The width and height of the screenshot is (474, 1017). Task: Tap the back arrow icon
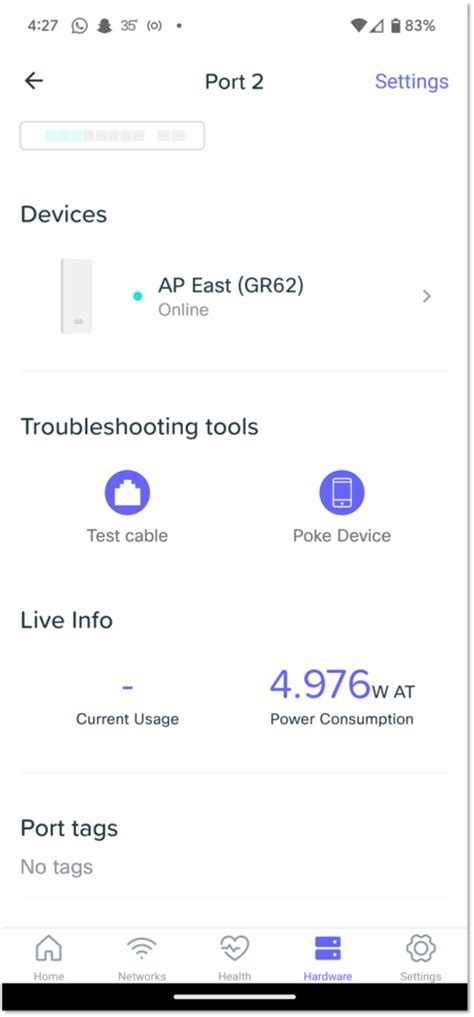(34, 80)
